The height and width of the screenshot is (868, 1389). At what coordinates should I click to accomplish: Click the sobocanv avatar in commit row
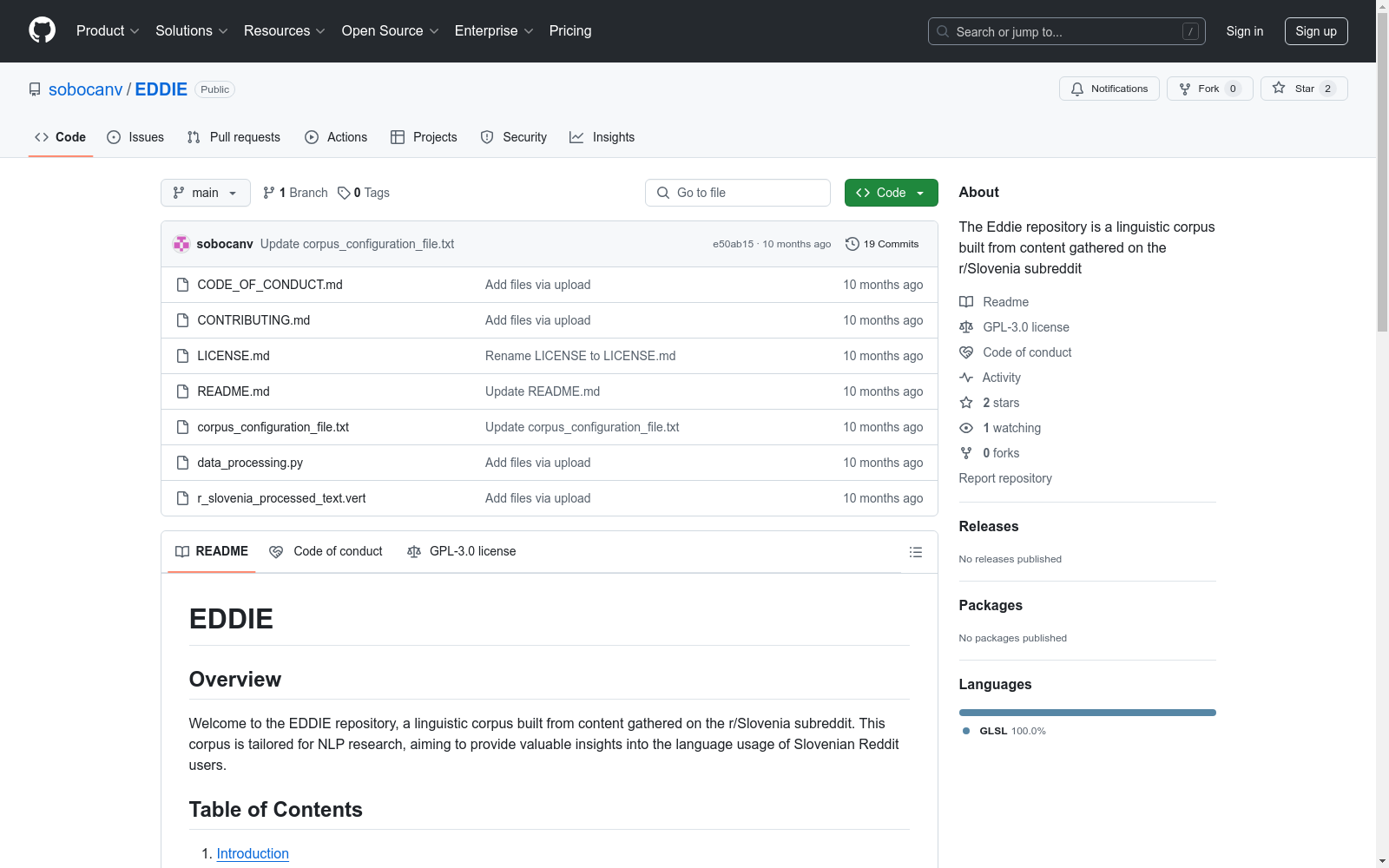click(x=181, y=244)
